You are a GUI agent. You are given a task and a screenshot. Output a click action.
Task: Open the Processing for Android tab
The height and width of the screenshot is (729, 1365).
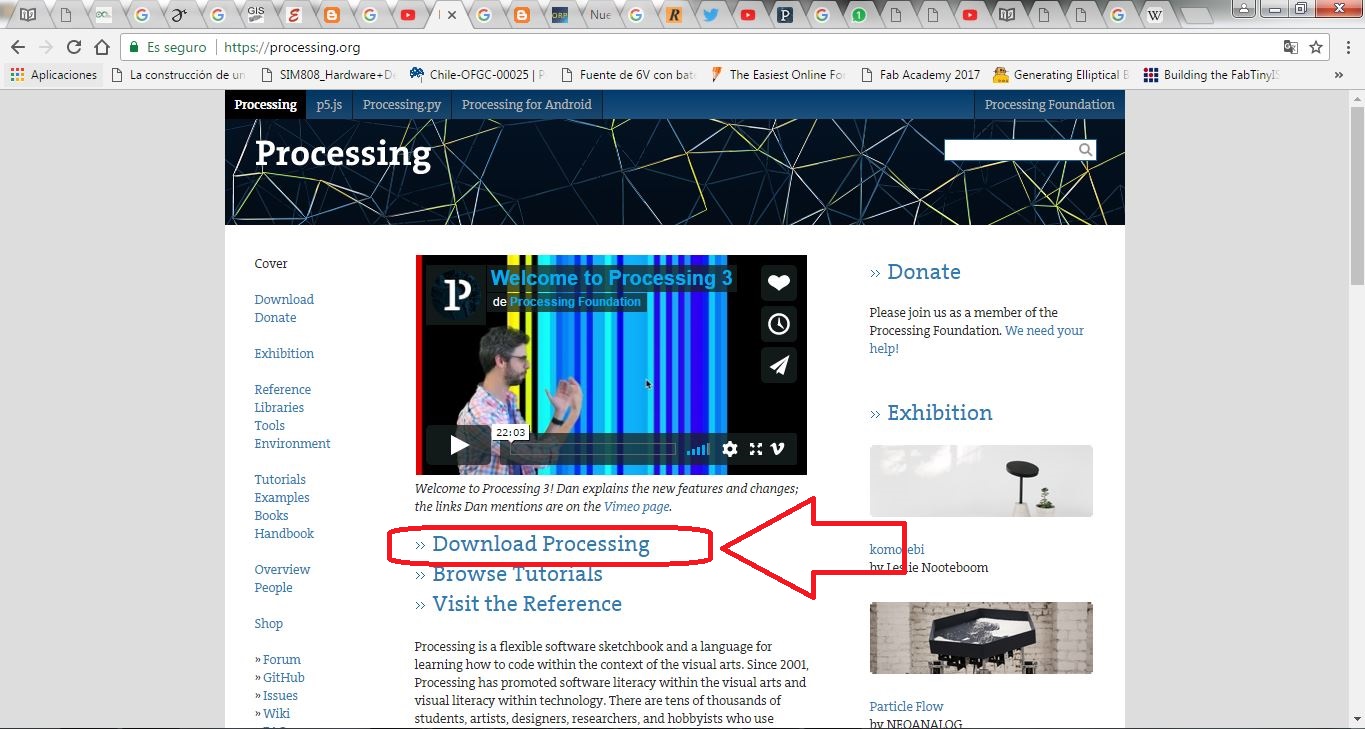click(527, 104)
